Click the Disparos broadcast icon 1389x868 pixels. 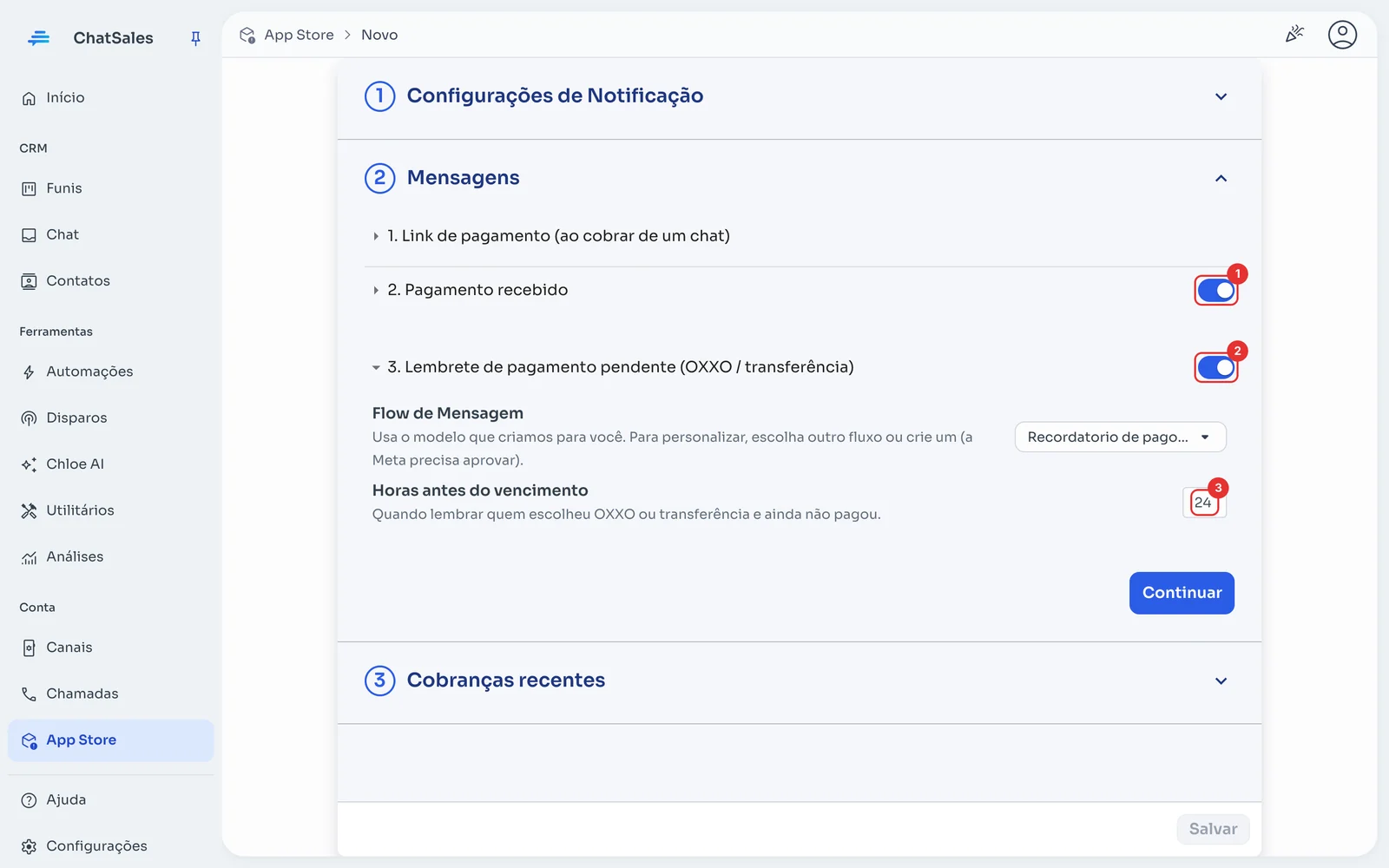[29, 418]
